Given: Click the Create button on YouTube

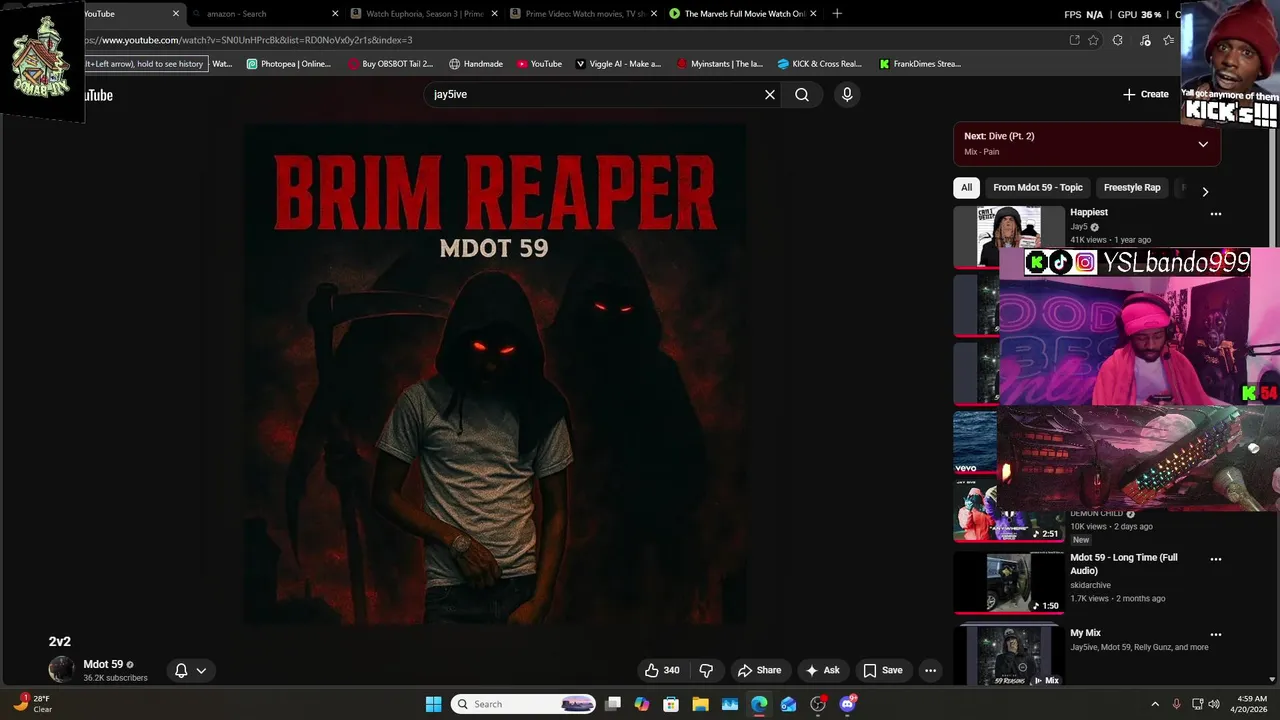Looking at the screenshot, I should pyautogui.click(x=1146, y=94).
